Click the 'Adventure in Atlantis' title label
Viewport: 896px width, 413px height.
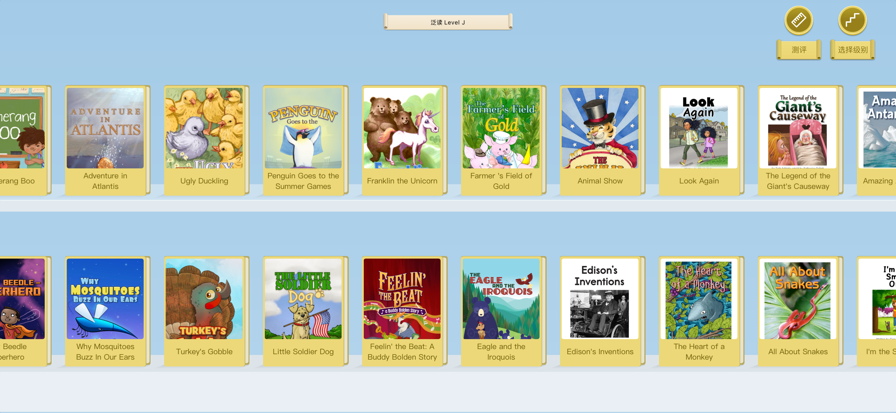pos(105,181)
